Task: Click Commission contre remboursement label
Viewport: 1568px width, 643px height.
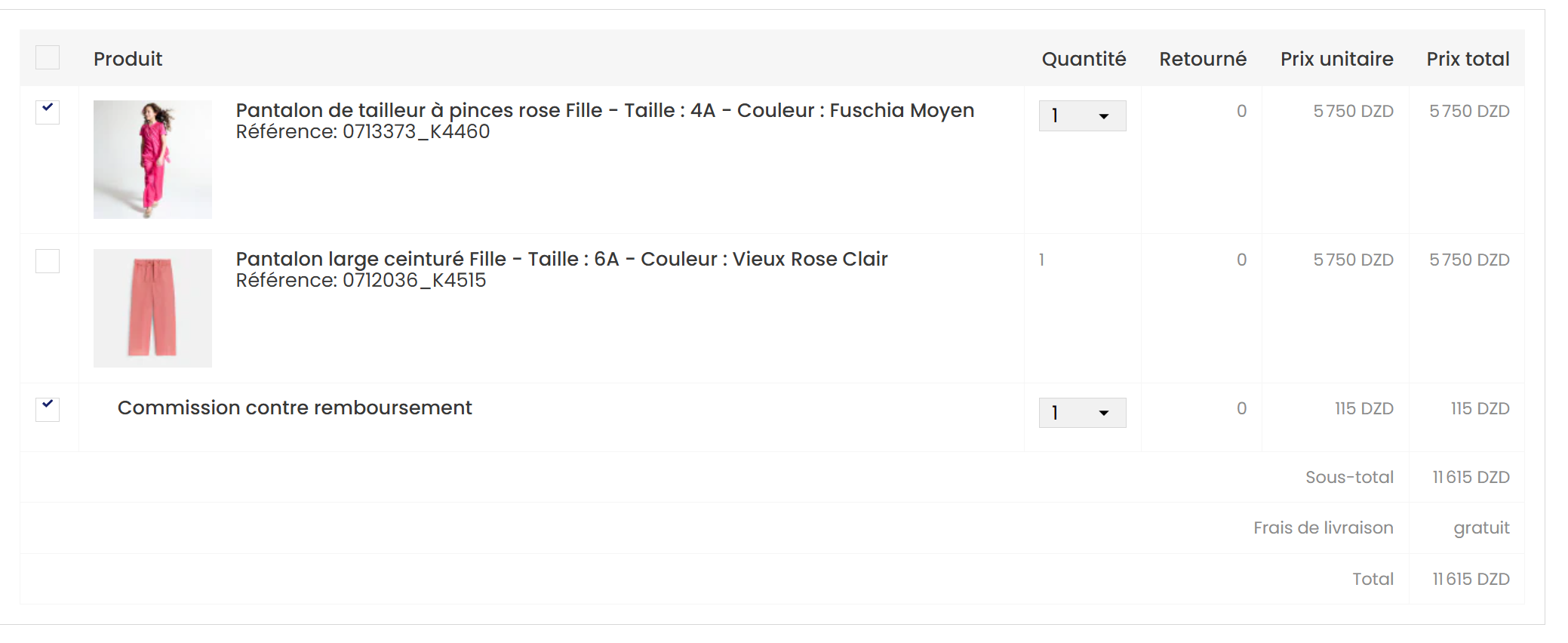Action: coord(294,408)
